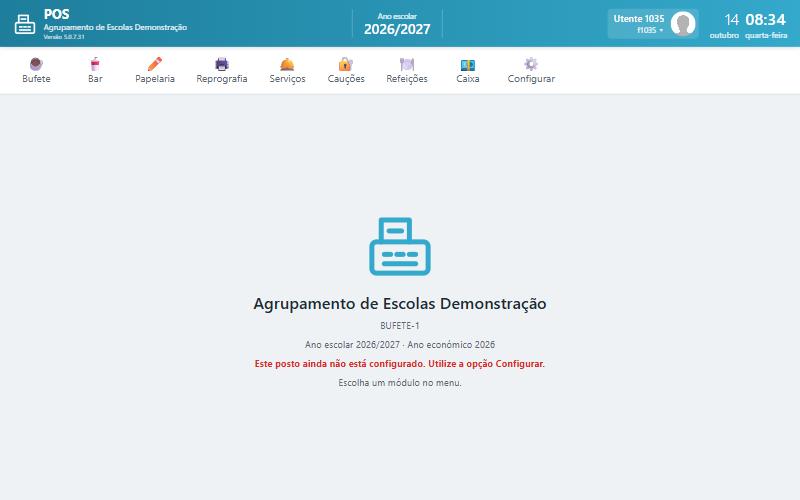Screen dimensions: 800x500
Task: Click the Refeições menu label
Action: [407, 79]
